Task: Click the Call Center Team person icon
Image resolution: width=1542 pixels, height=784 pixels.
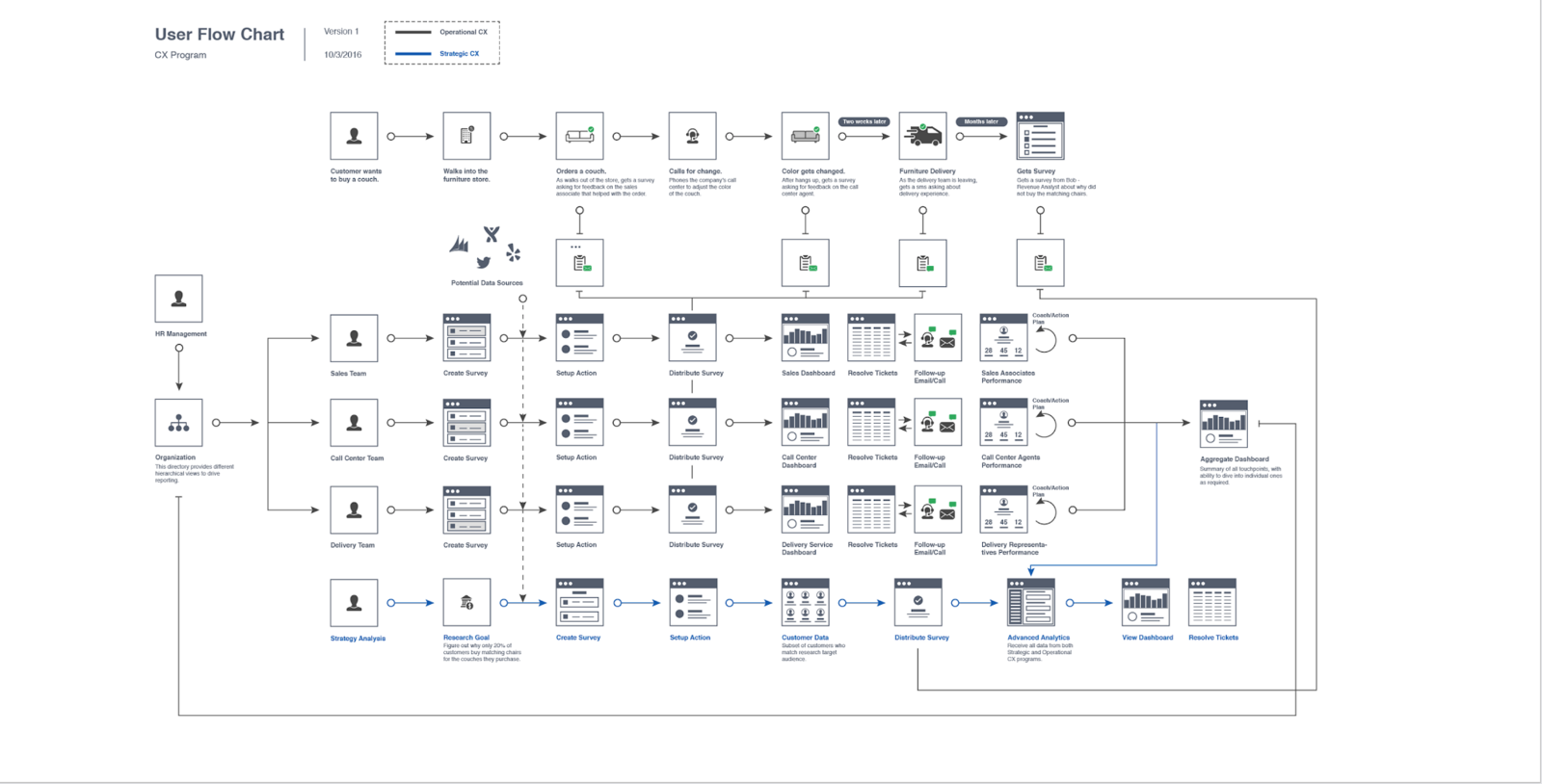Action: pyautogui.click(x=354, y=423)
